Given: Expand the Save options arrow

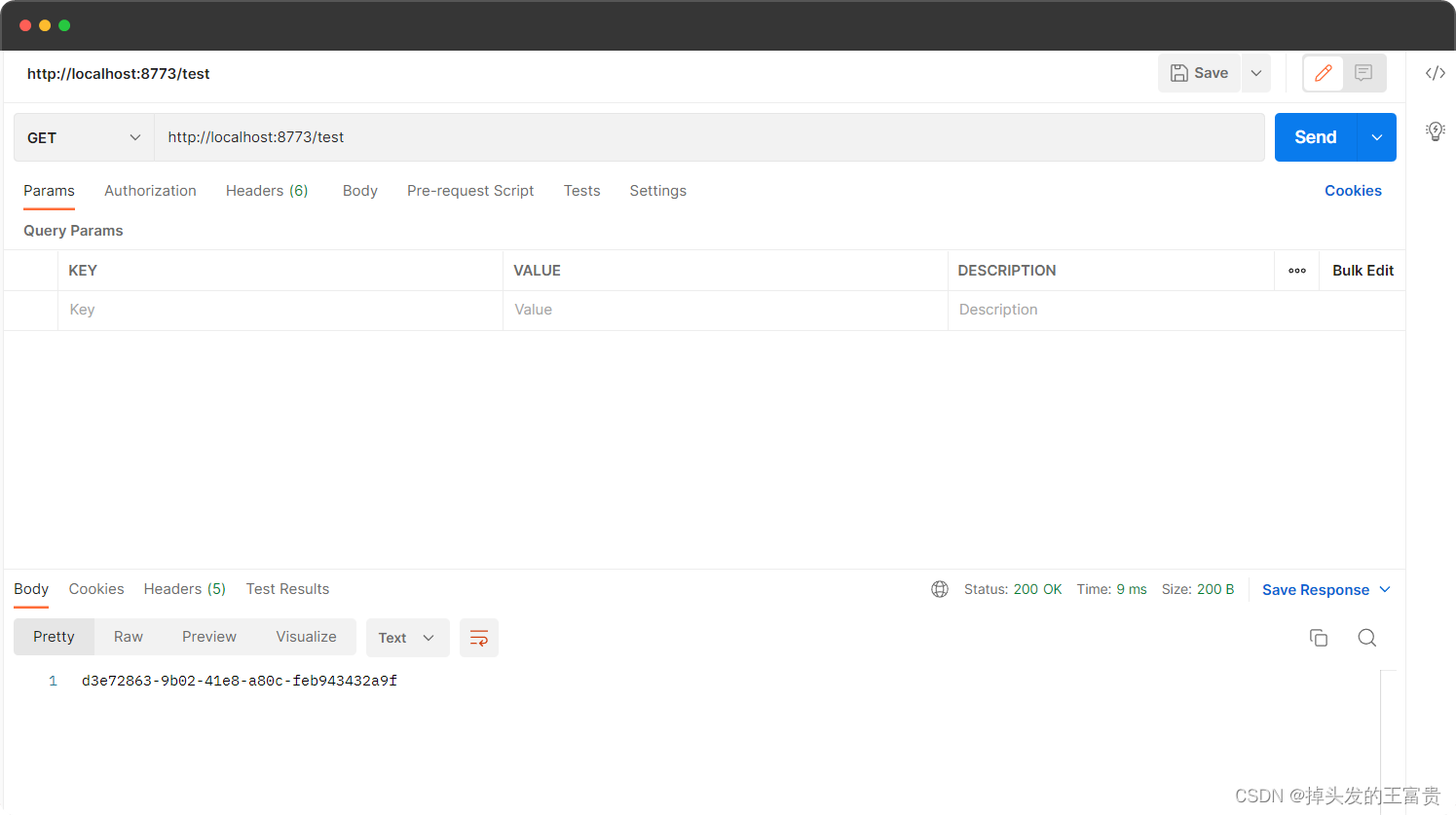Looking at the screenshot, I should [1256, 73].
